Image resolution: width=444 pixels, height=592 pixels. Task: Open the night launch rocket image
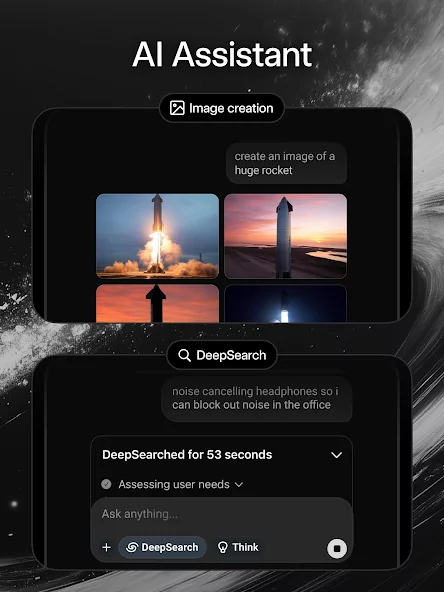pyautogui.click(x=285, y=304)
